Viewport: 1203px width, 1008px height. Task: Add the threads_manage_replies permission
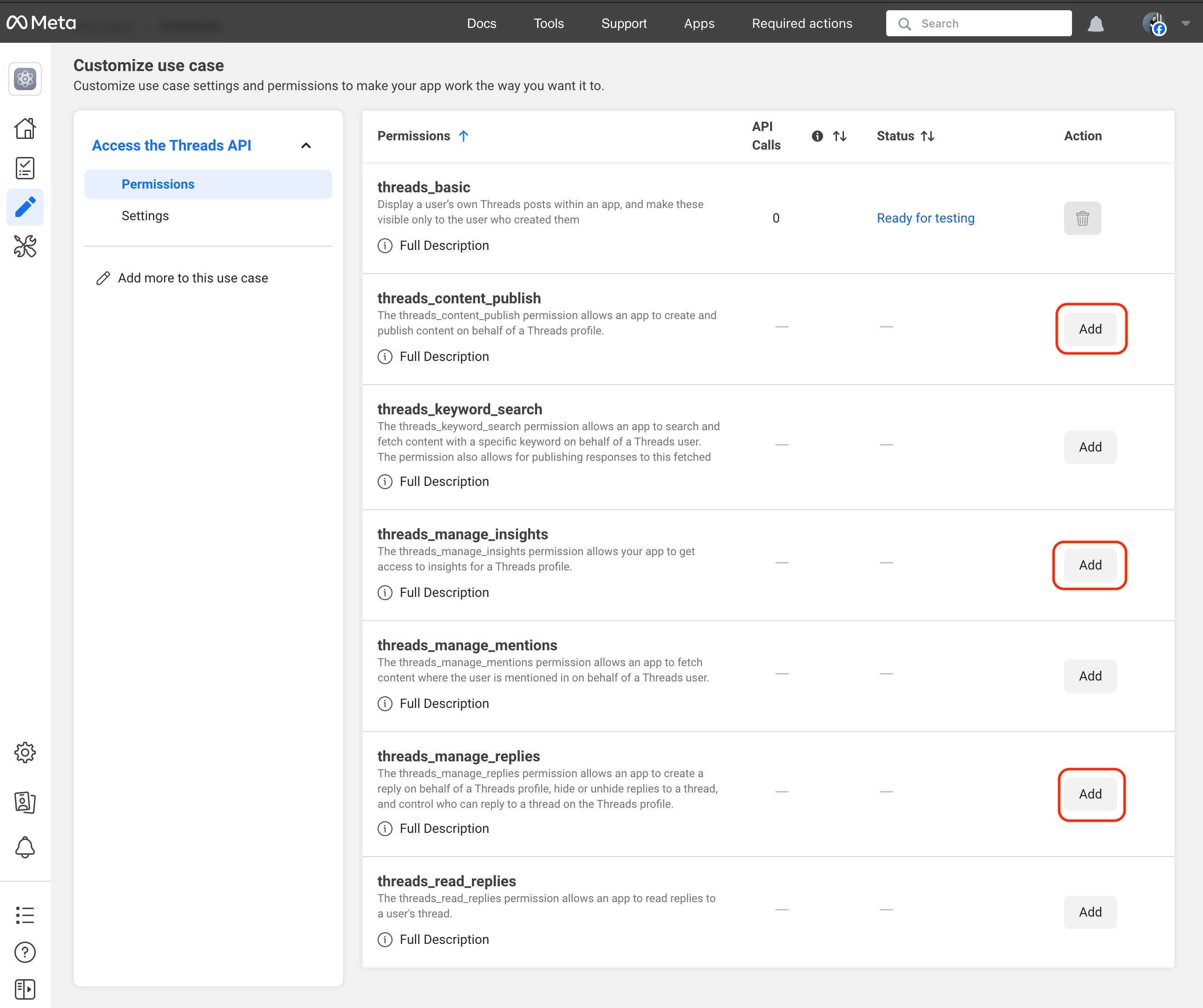point(1090,794)
